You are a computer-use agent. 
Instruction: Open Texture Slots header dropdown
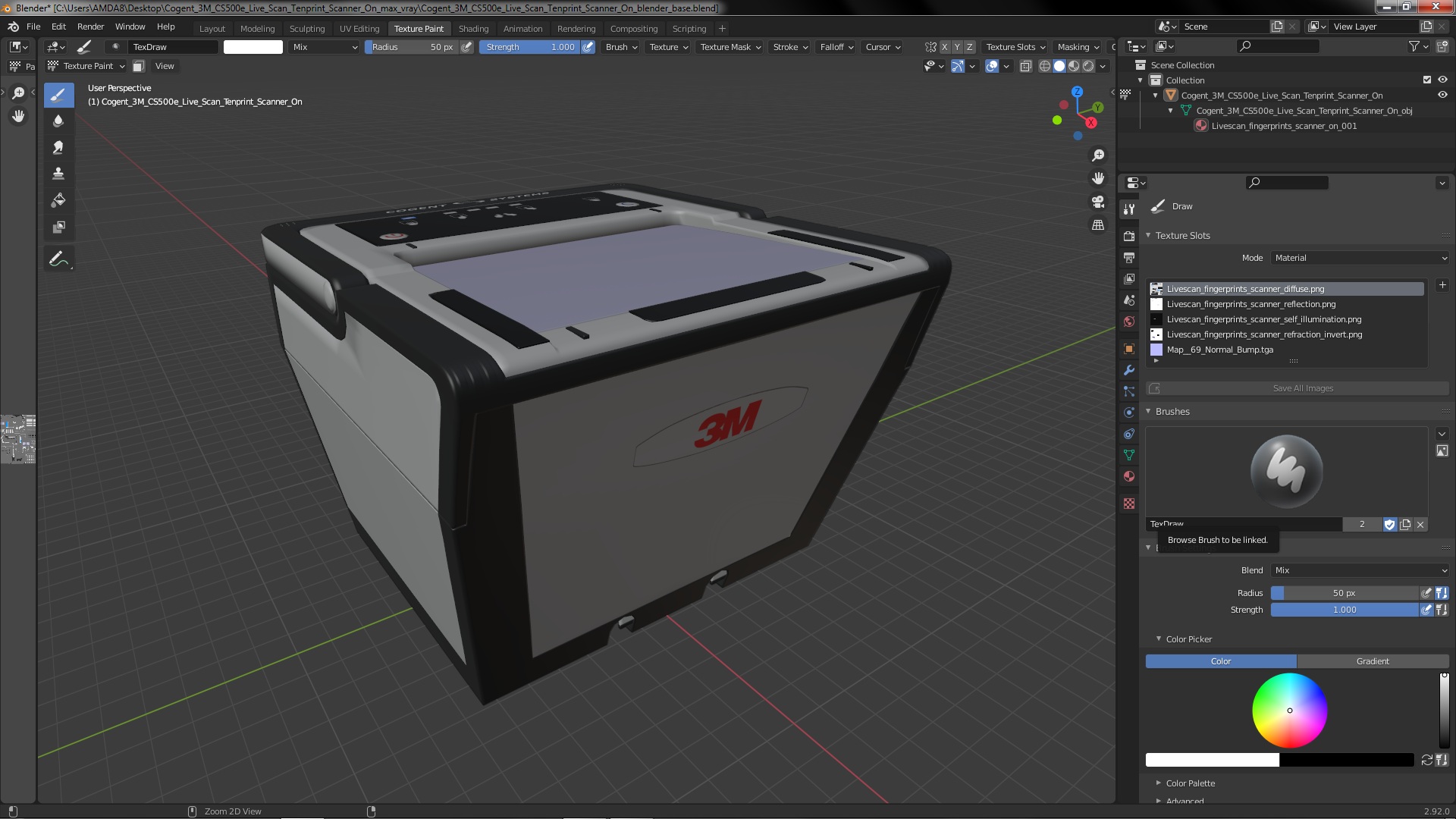[1015, 47]
